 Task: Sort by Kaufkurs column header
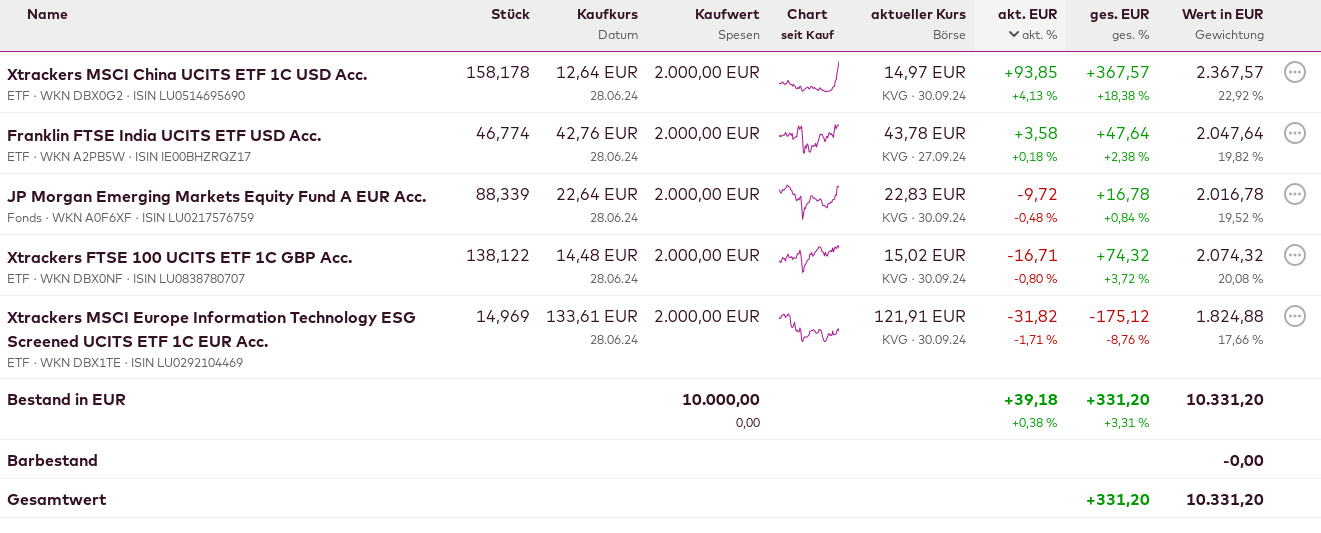[607, 14]
